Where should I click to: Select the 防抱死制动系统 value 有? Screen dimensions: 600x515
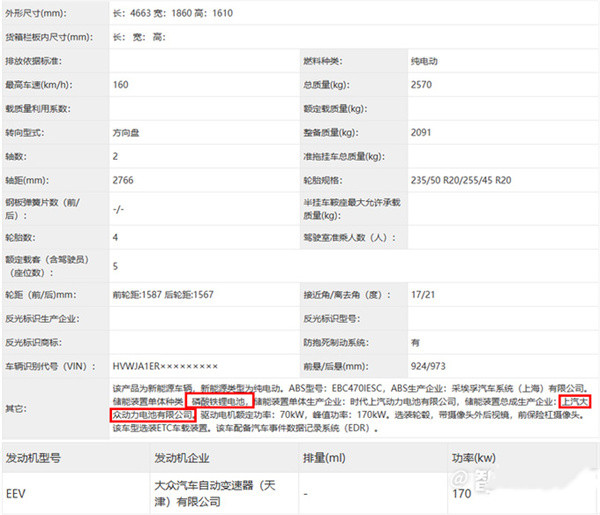(x=415, y=342)
